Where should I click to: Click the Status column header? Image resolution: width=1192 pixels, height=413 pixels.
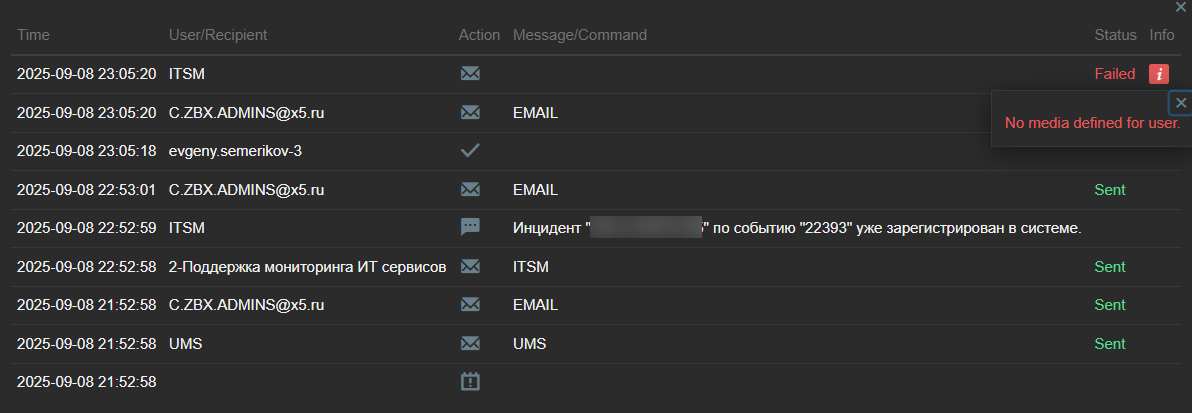click(x=1116, y=35)
